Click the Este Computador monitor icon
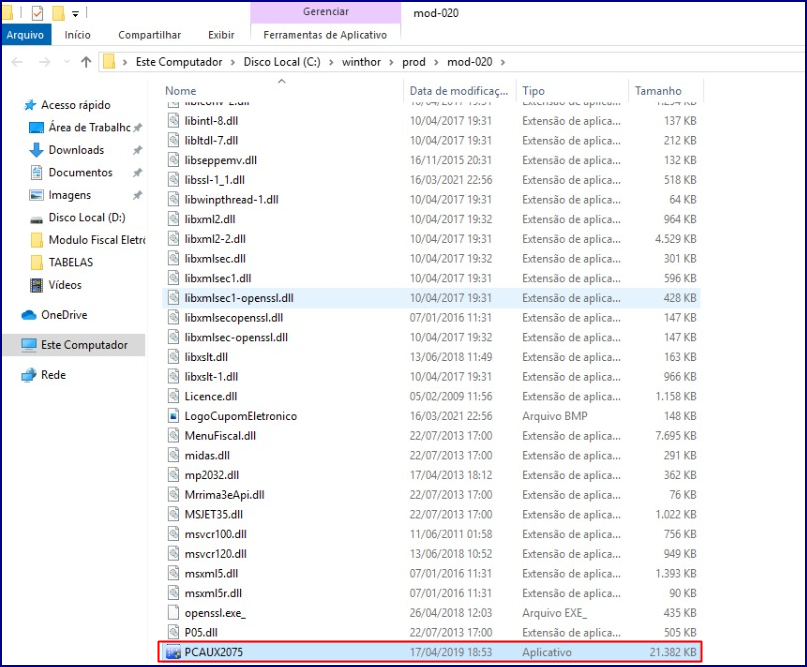807x667 pixels. (x=29, y=345)
